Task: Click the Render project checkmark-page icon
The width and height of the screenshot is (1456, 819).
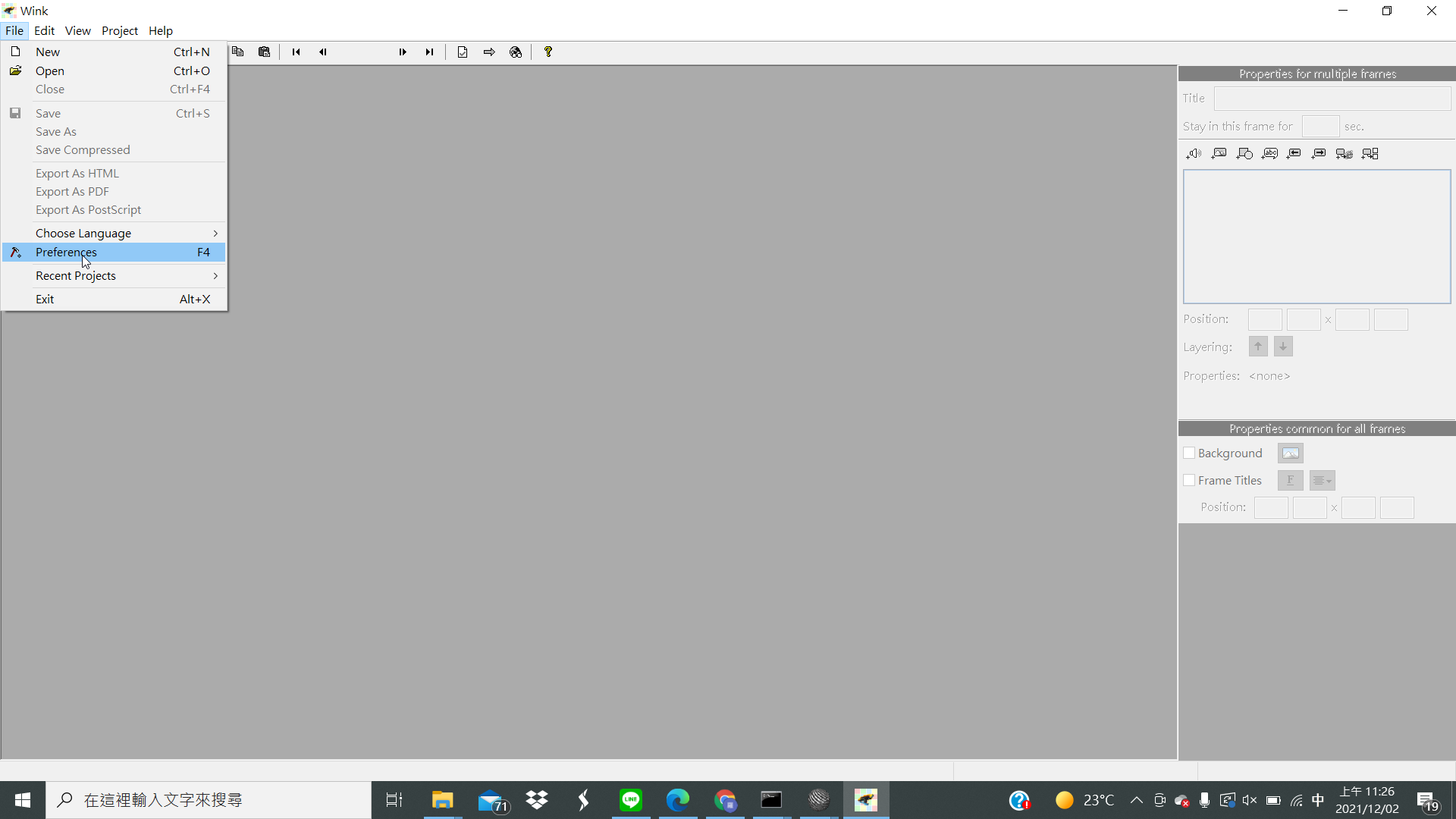Action: click(x=463, y=52)
